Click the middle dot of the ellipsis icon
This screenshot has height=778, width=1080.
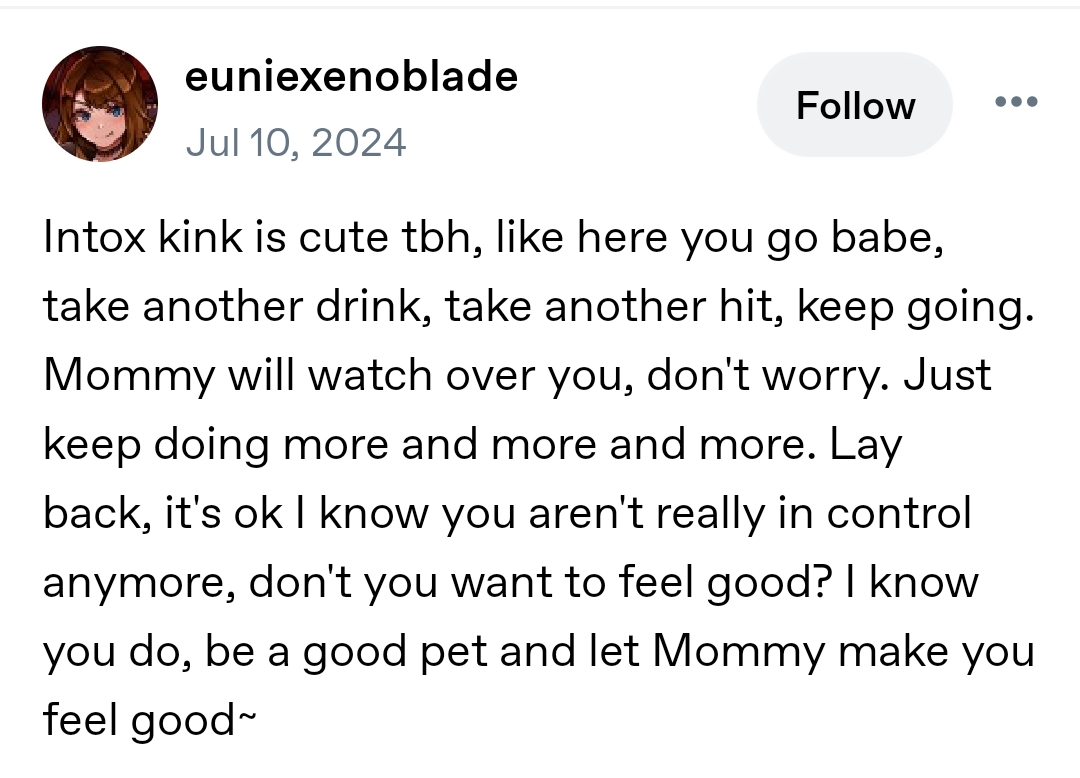point(1016,102)
